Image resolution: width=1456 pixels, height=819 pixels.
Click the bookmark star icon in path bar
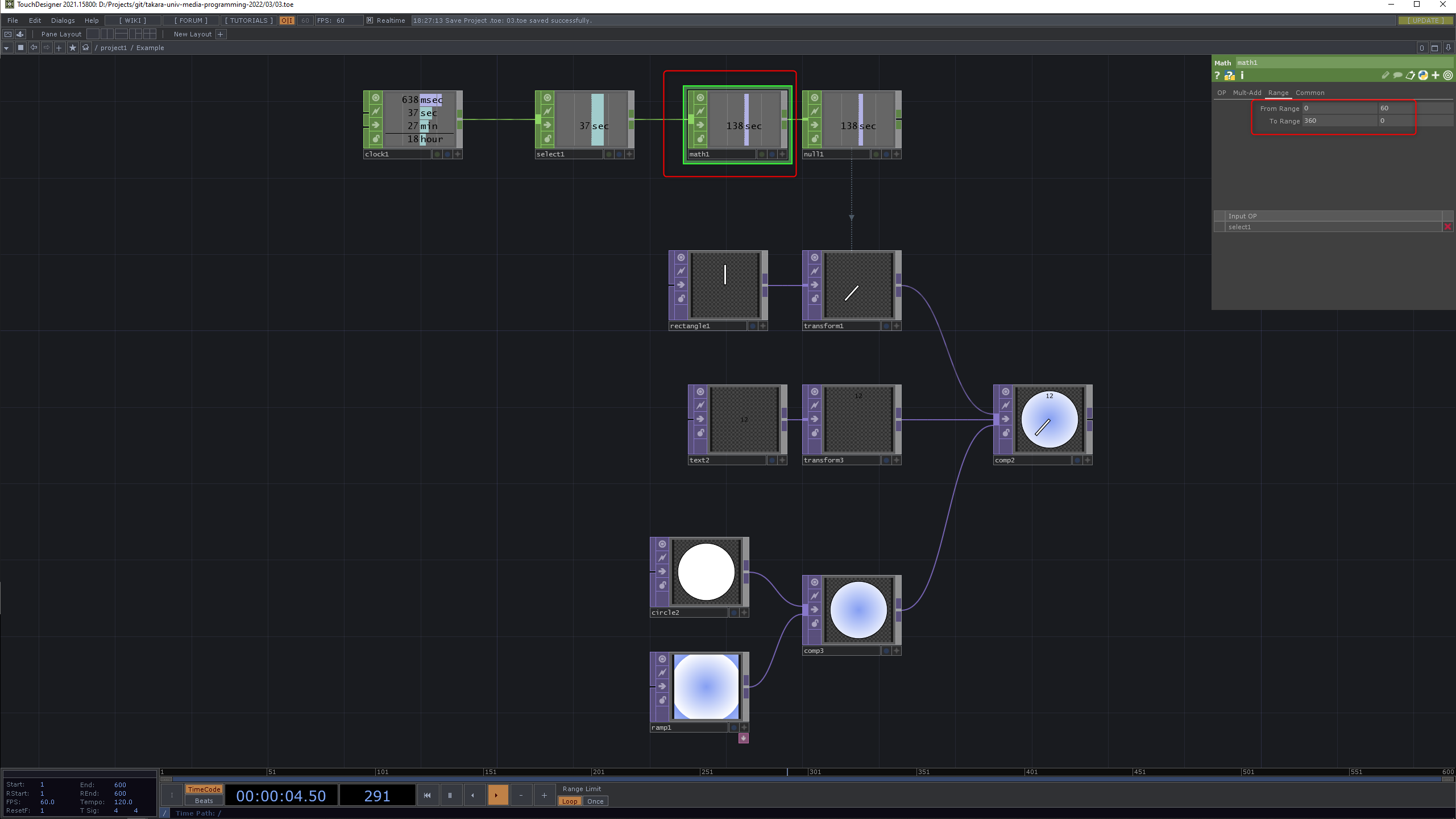click(x=72, y=48)
